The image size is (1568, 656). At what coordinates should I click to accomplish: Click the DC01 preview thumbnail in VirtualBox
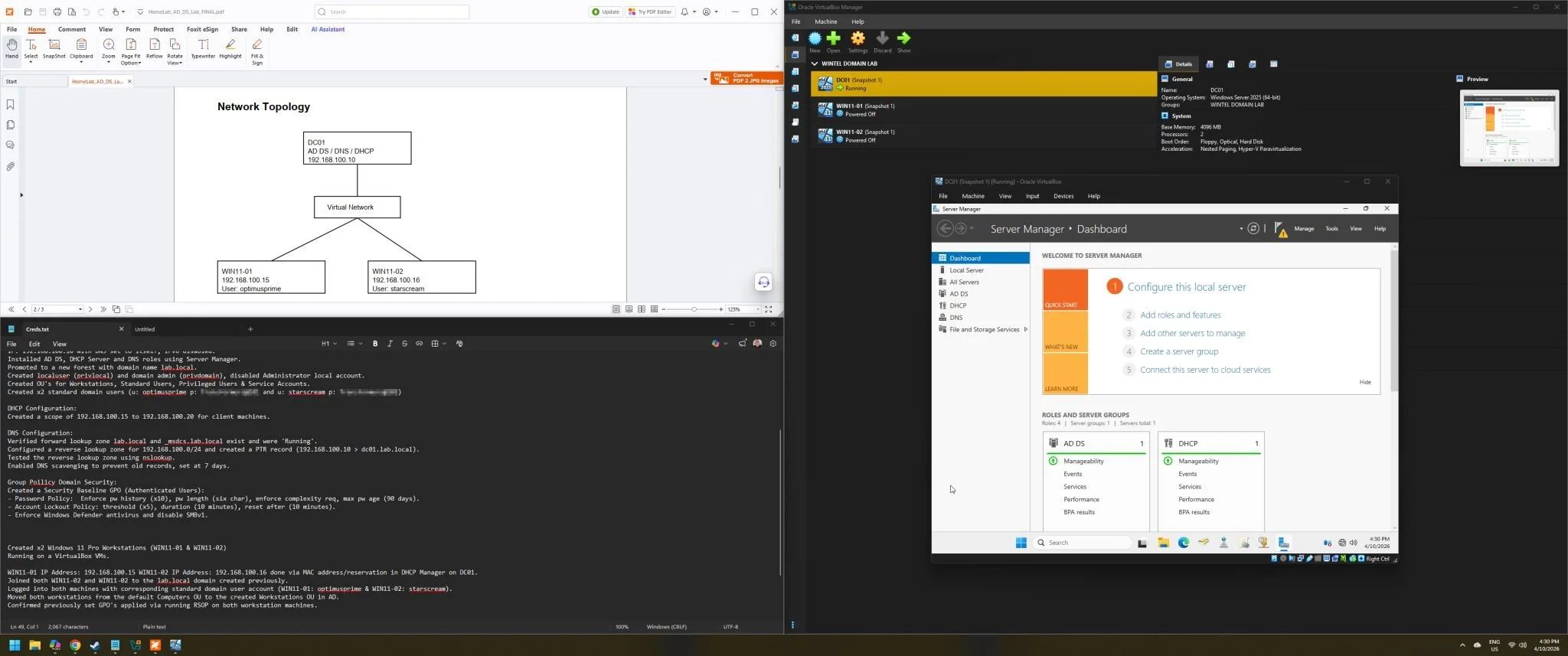click(1508, 128)
